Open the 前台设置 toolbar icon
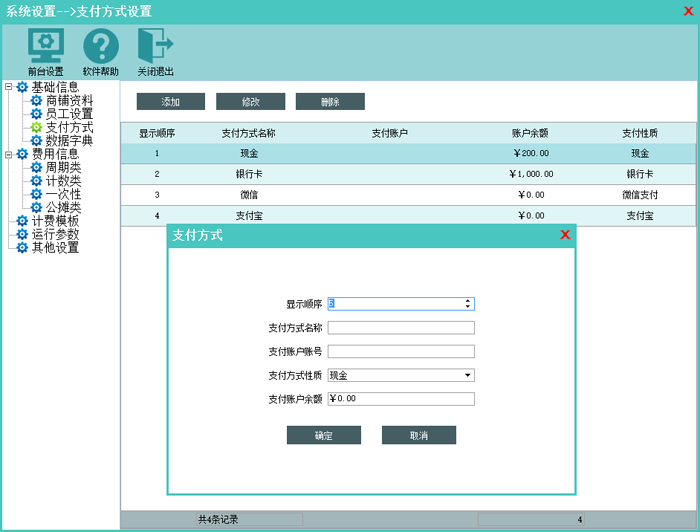The width and height of the screenshot is (700, 532). coord(45,46)
